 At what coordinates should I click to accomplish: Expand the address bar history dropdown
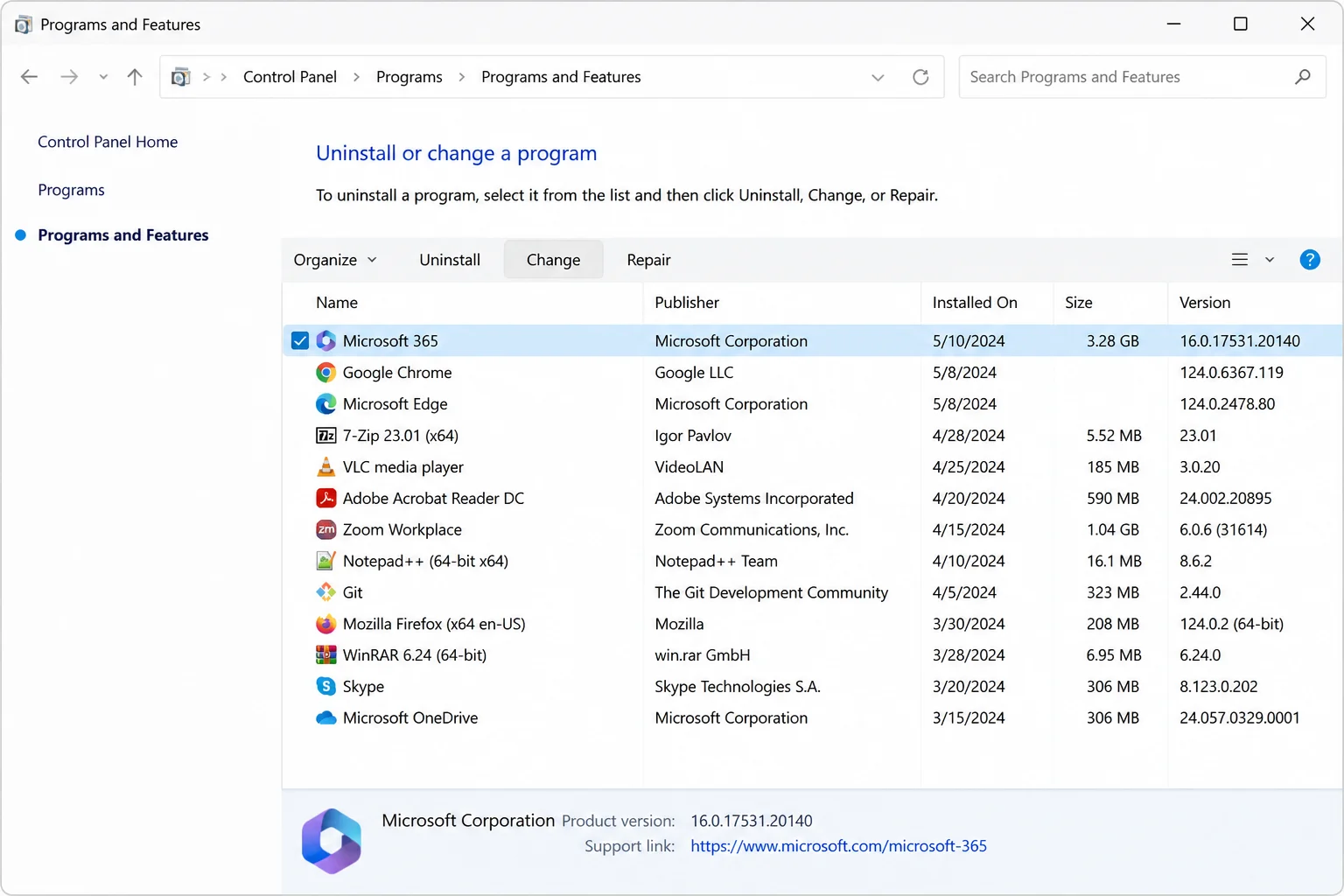pos(878,77)
